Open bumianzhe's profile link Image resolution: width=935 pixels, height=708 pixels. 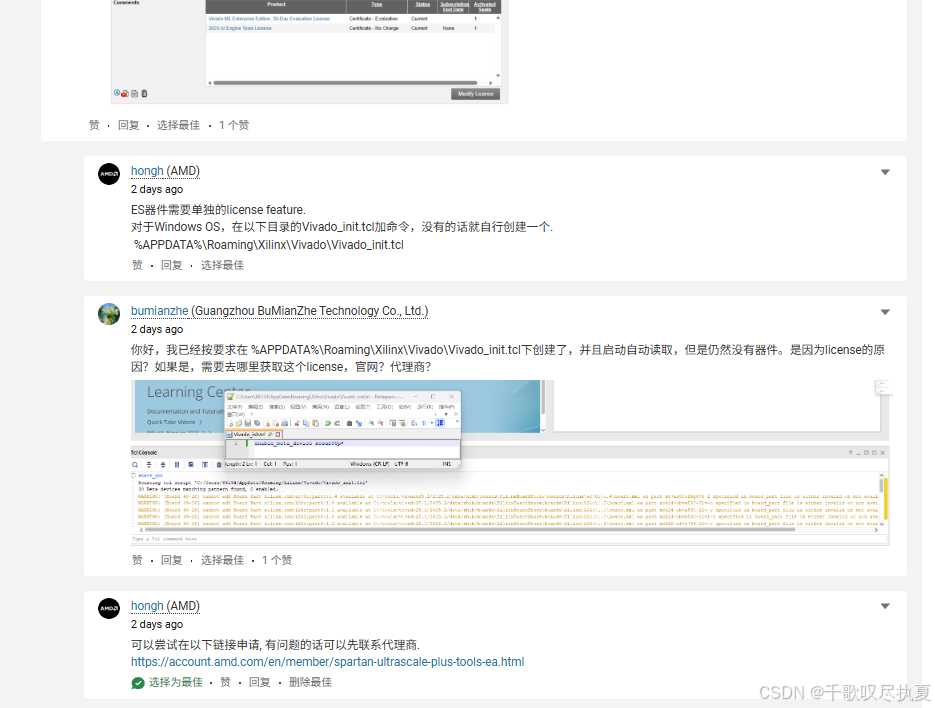159,311
